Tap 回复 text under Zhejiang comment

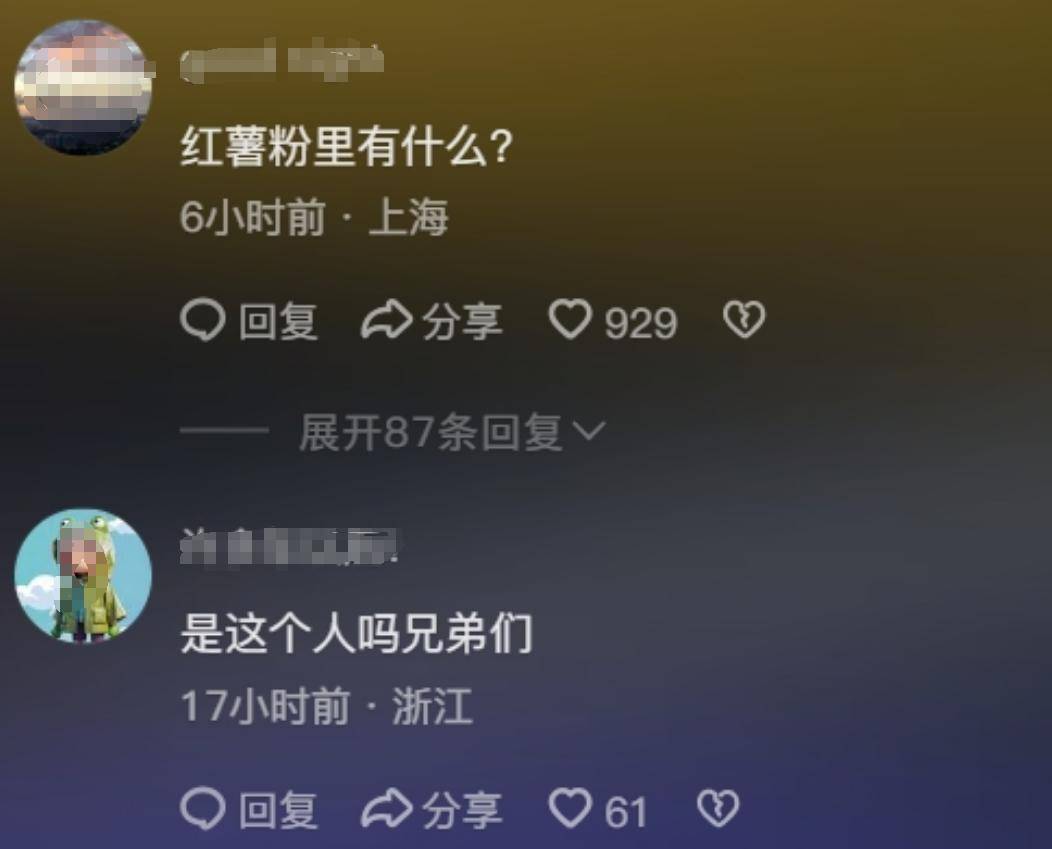pyautogui.click(x=278, y=809)
